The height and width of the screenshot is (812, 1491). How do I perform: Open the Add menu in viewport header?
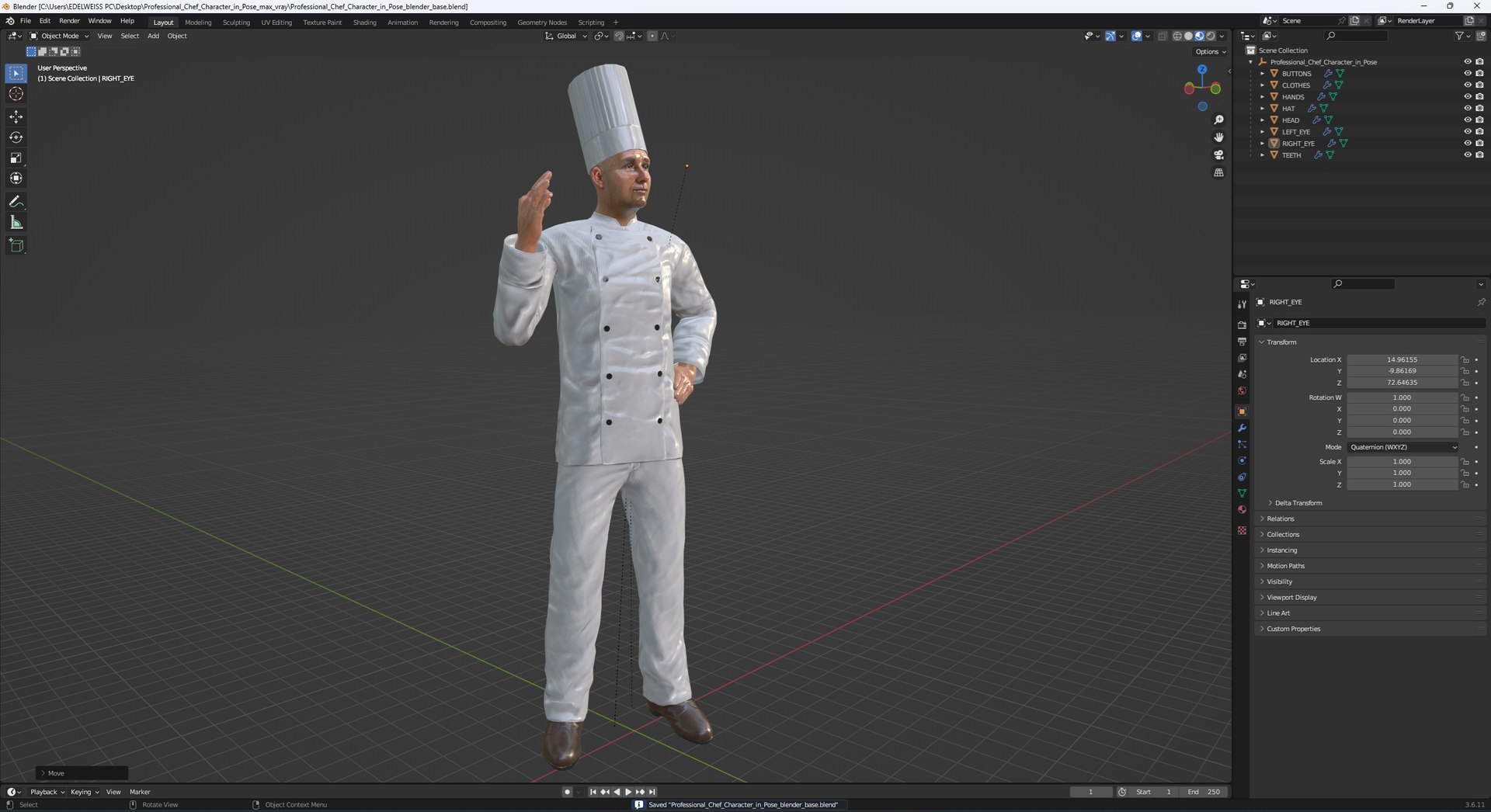point(153,36)
